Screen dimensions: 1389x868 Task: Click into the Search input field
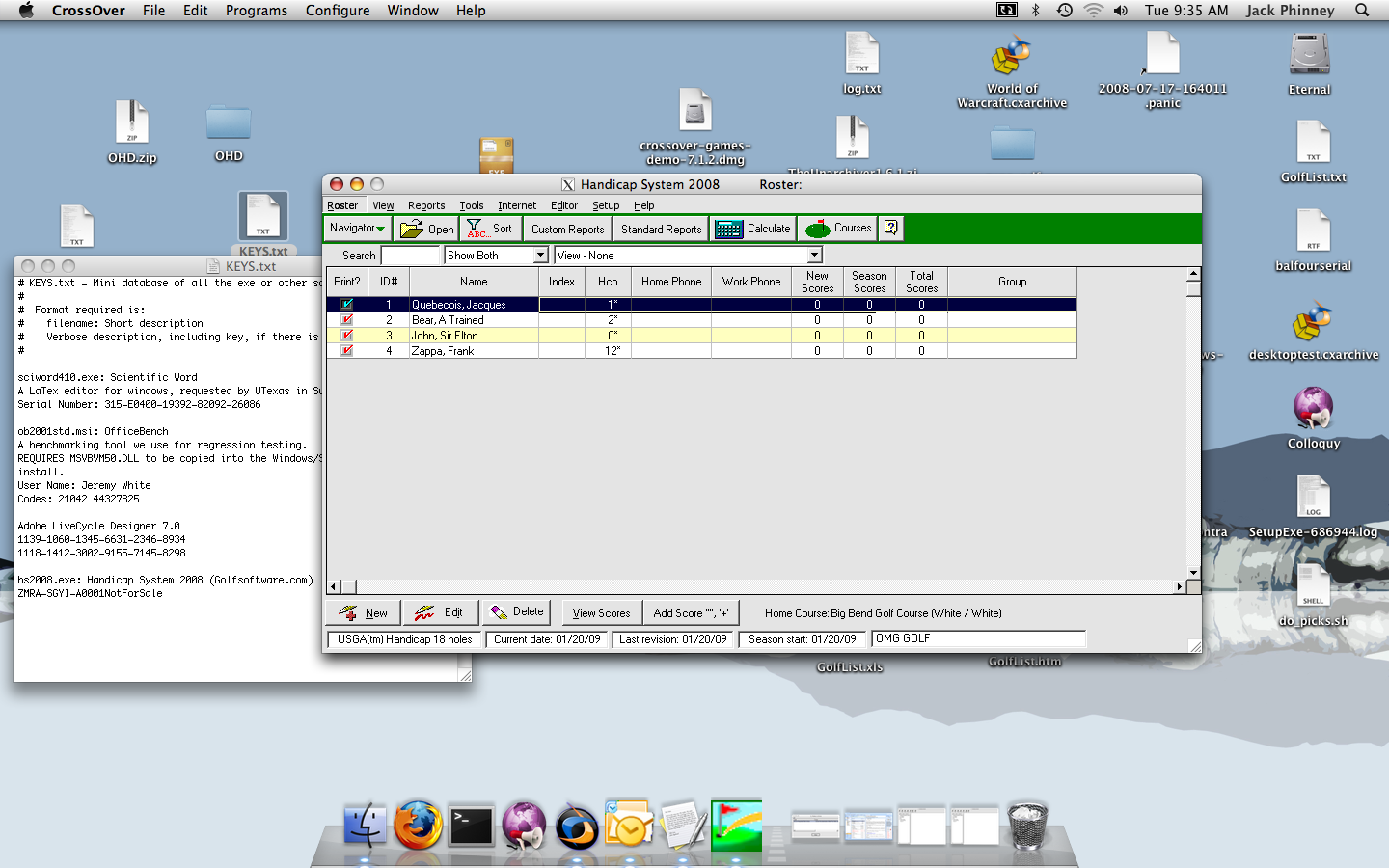click(x=411, y=256)
